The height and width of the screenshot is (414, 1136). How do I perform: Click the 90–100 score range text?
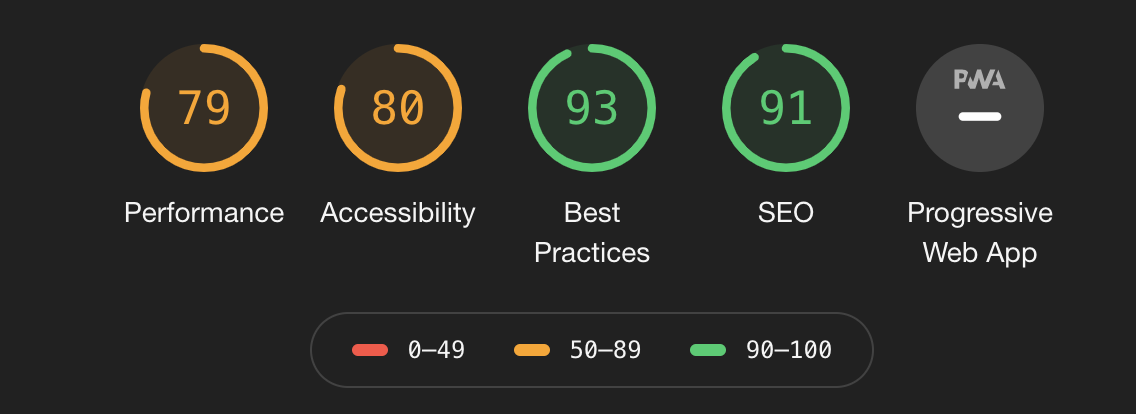click(788, 350)
